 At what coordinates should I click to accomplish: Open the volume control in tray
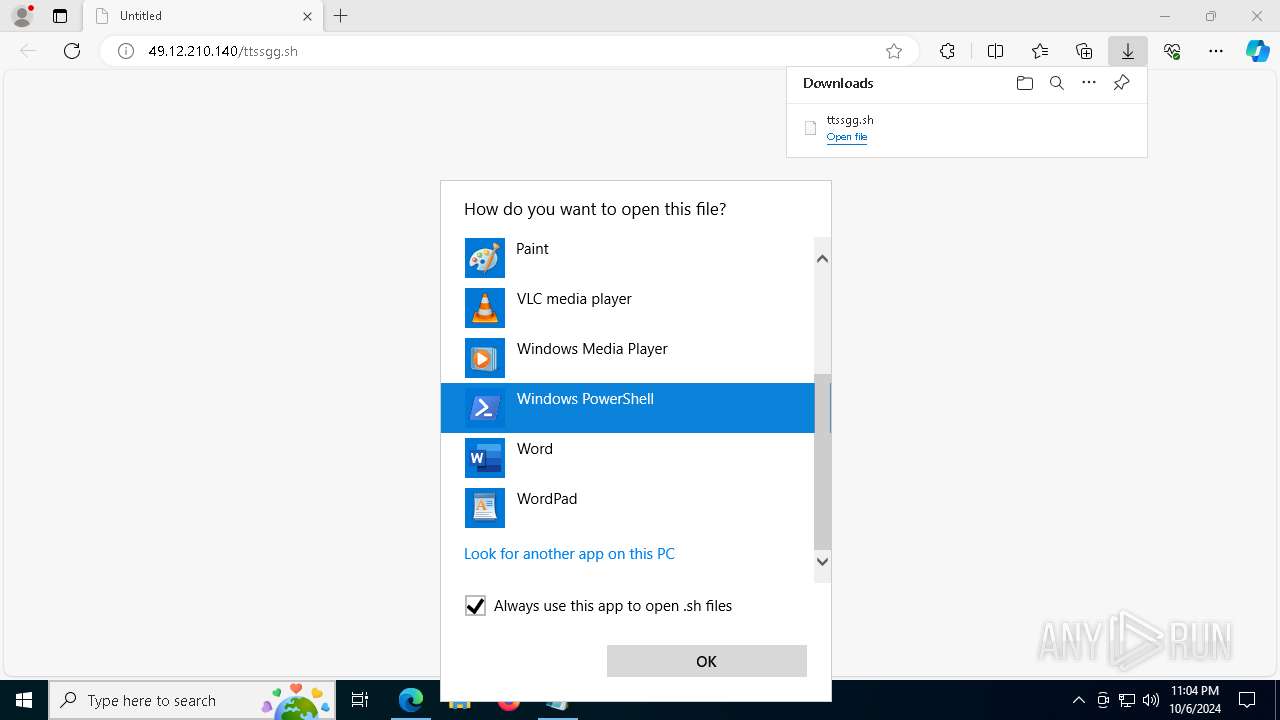(x=1151, y=700)
